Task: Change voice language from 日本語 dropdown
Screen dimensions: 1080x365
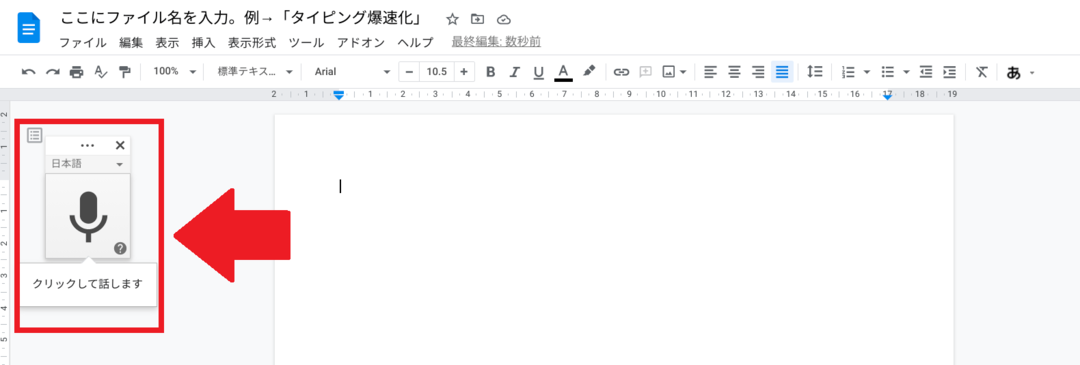Action: click(x=87, y=164)
